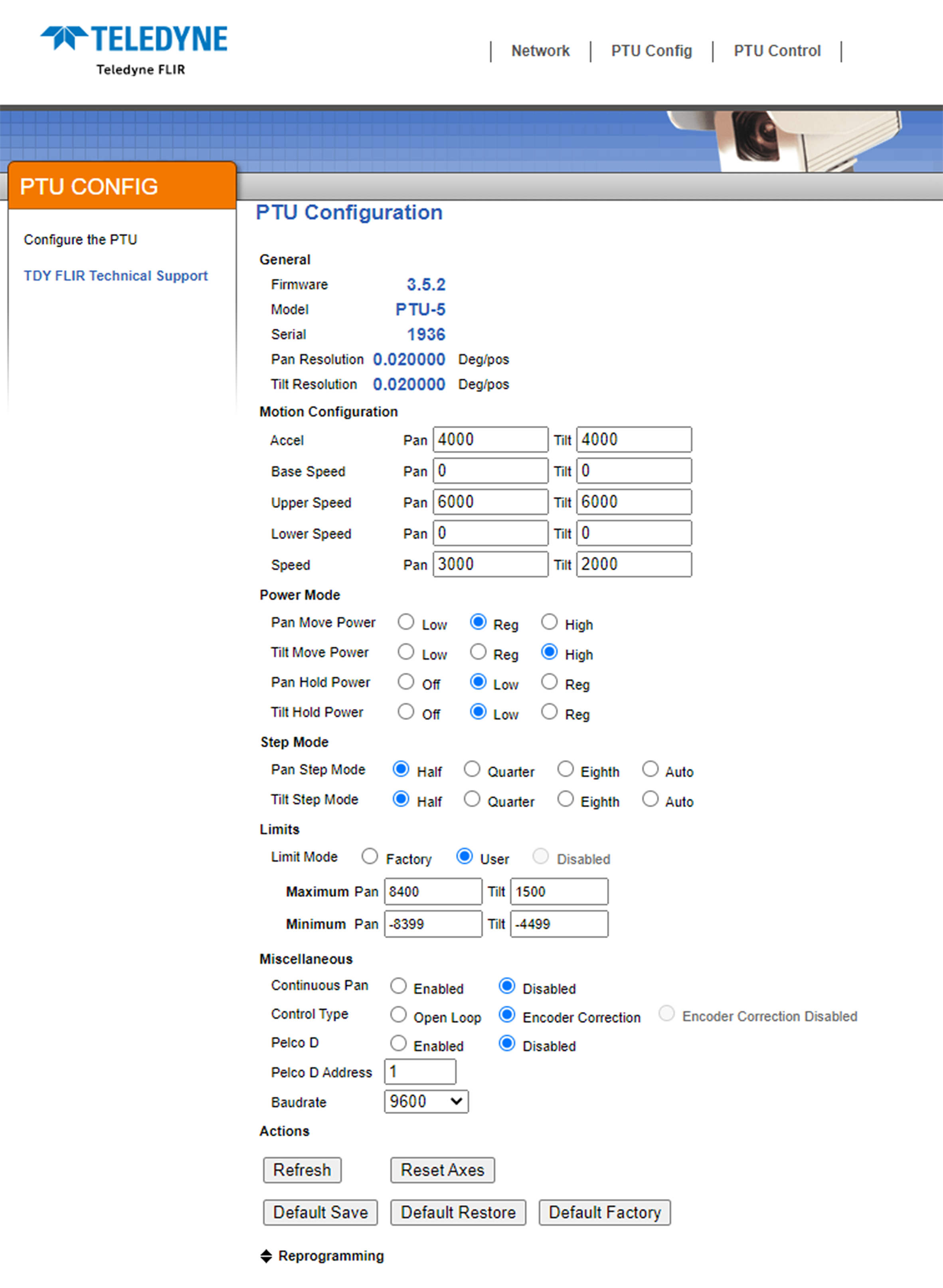
Task: Click the Teledyne FLIR logo
Action: click(134, 50)
